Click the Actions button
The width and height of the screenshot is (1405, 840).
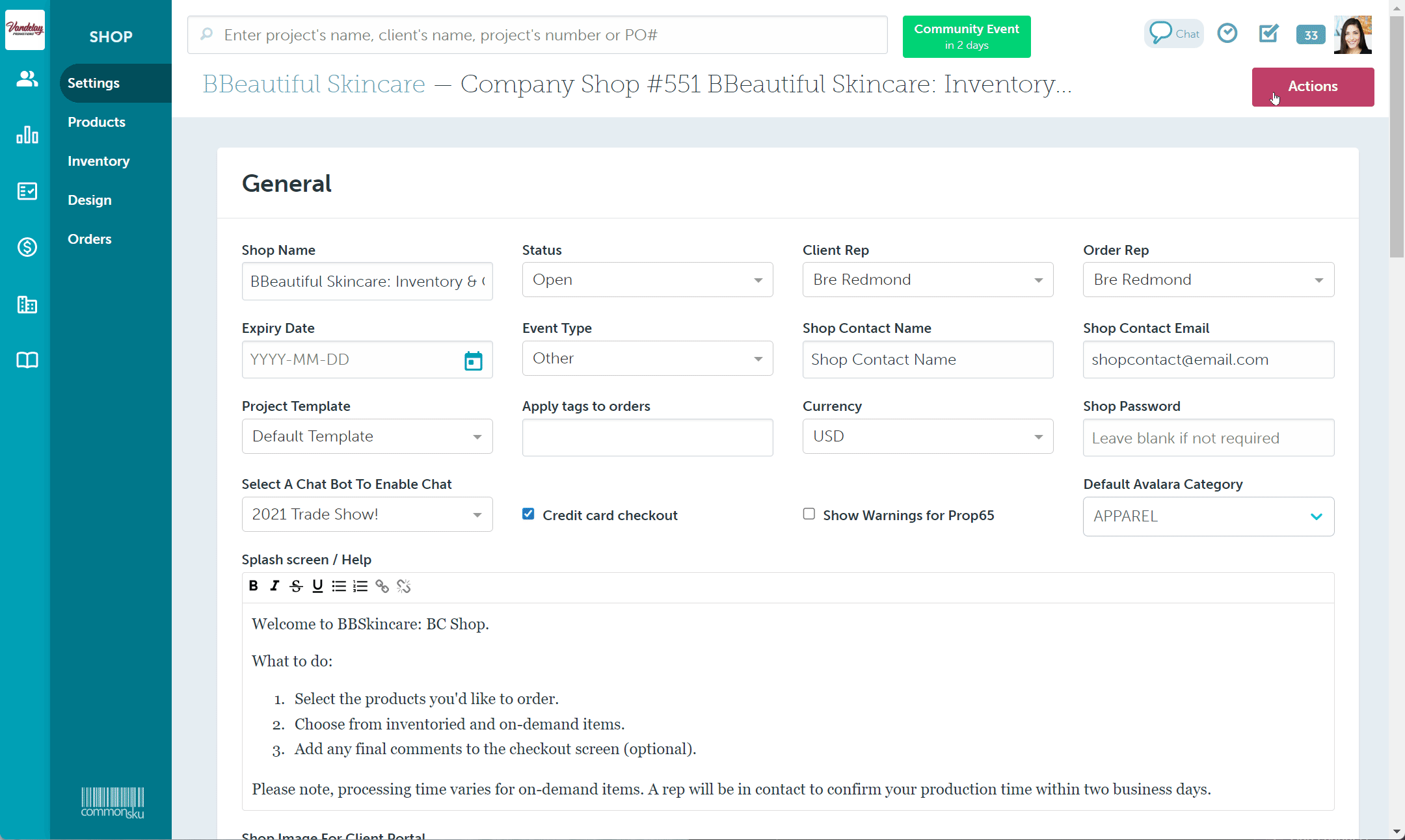click(x=1312, y=86)
